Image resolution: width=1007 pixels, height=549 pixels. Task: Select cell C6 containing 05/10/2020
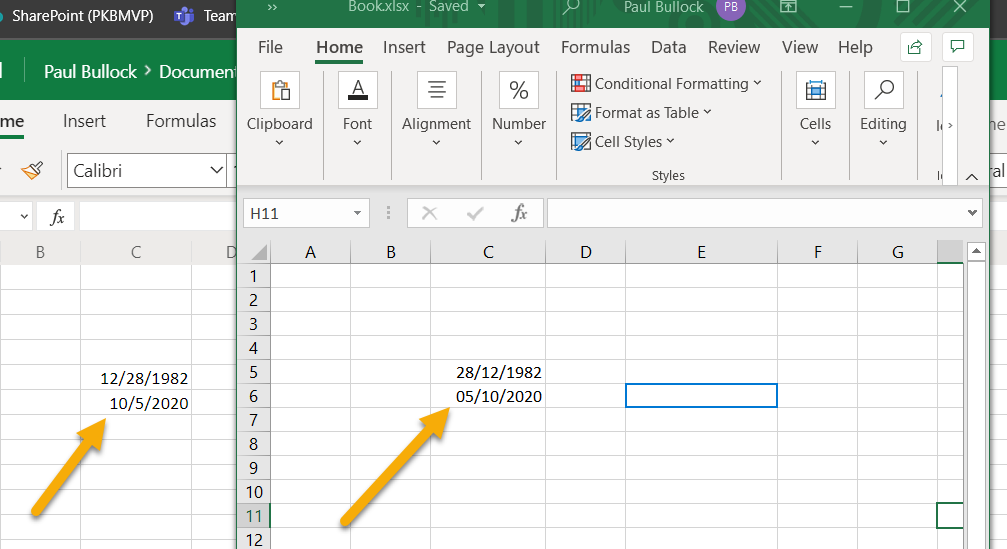(488, 396)
